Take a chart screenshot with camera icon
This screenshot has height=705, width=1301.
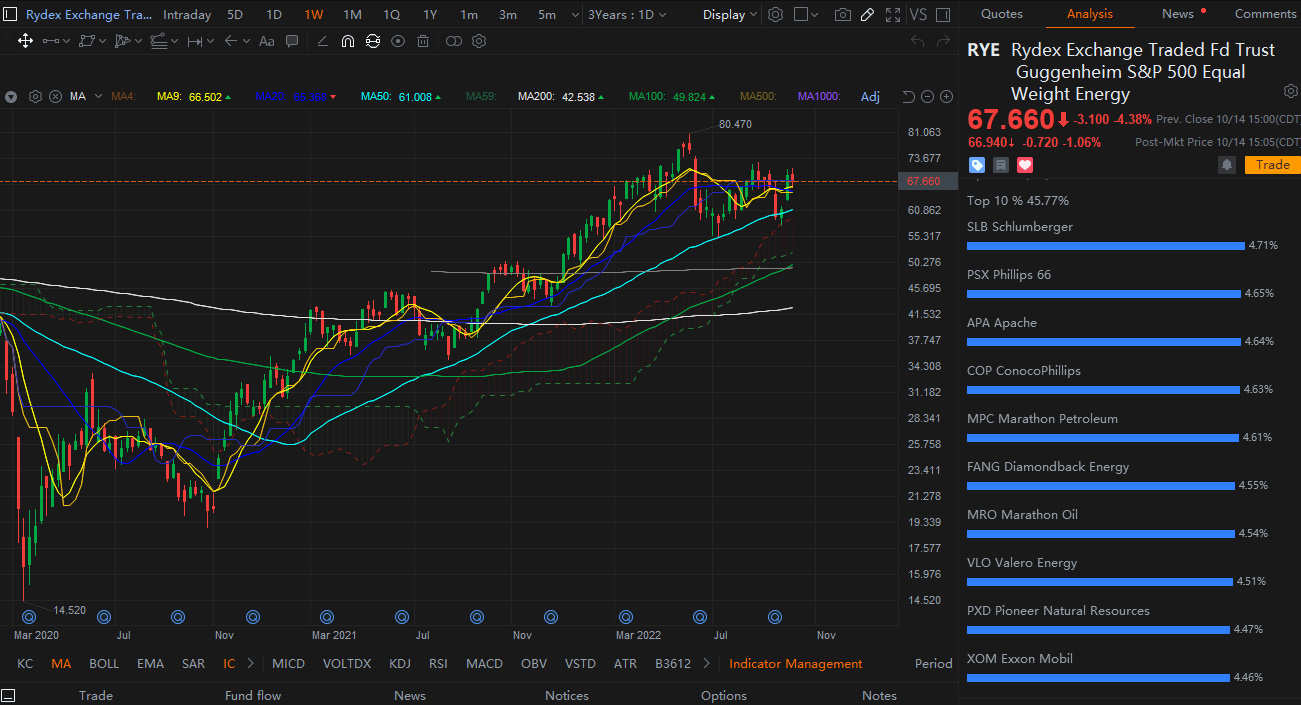click(843, 15)
